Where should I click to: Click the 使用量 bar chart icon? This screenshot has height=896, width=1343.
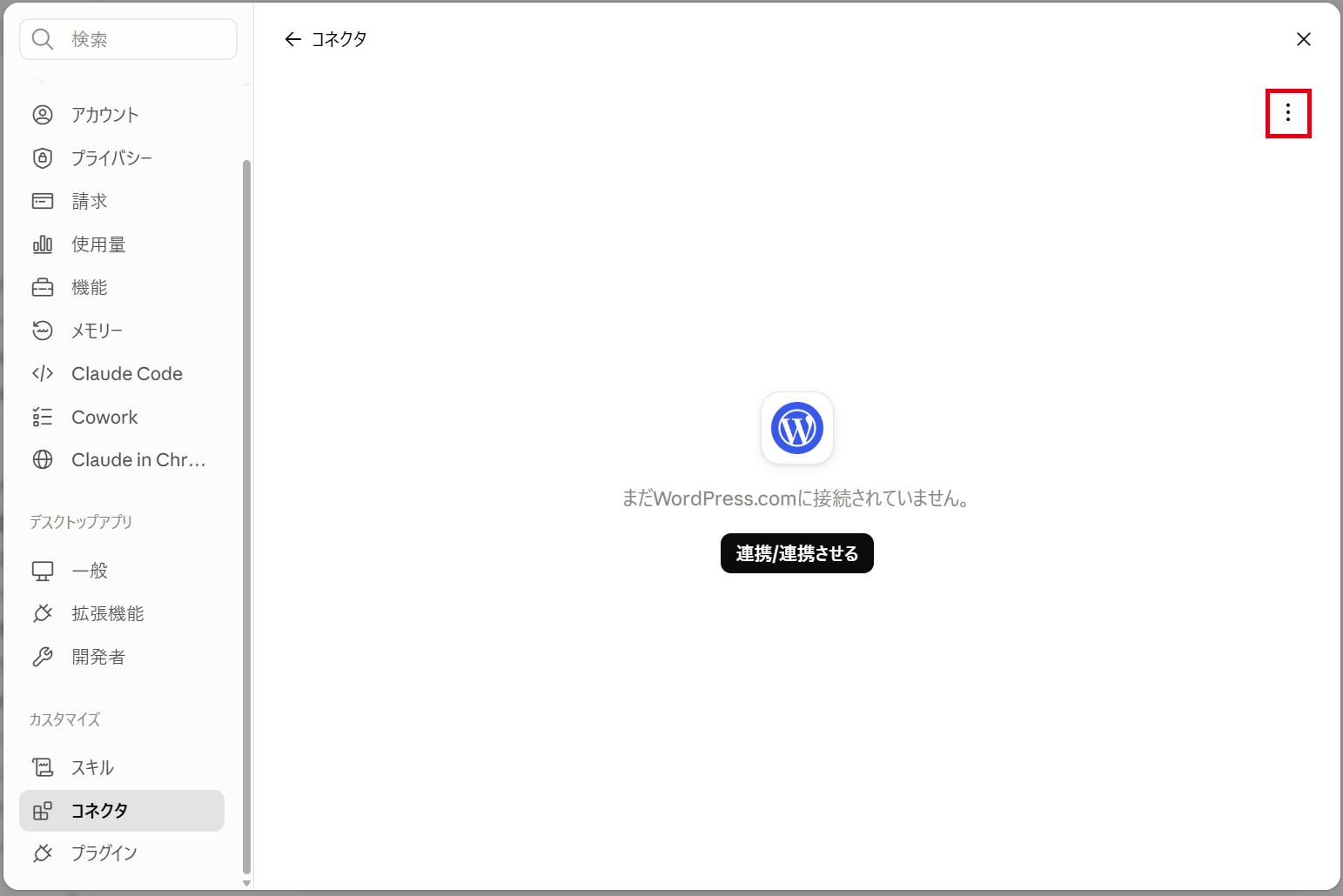tap(43, 244)
